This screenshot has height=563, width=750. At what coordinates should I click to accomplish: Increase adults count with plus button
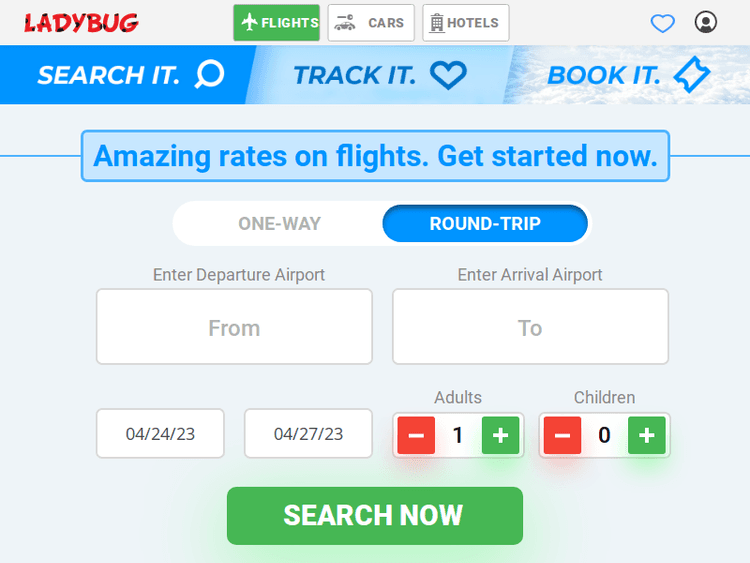(501, 435)
